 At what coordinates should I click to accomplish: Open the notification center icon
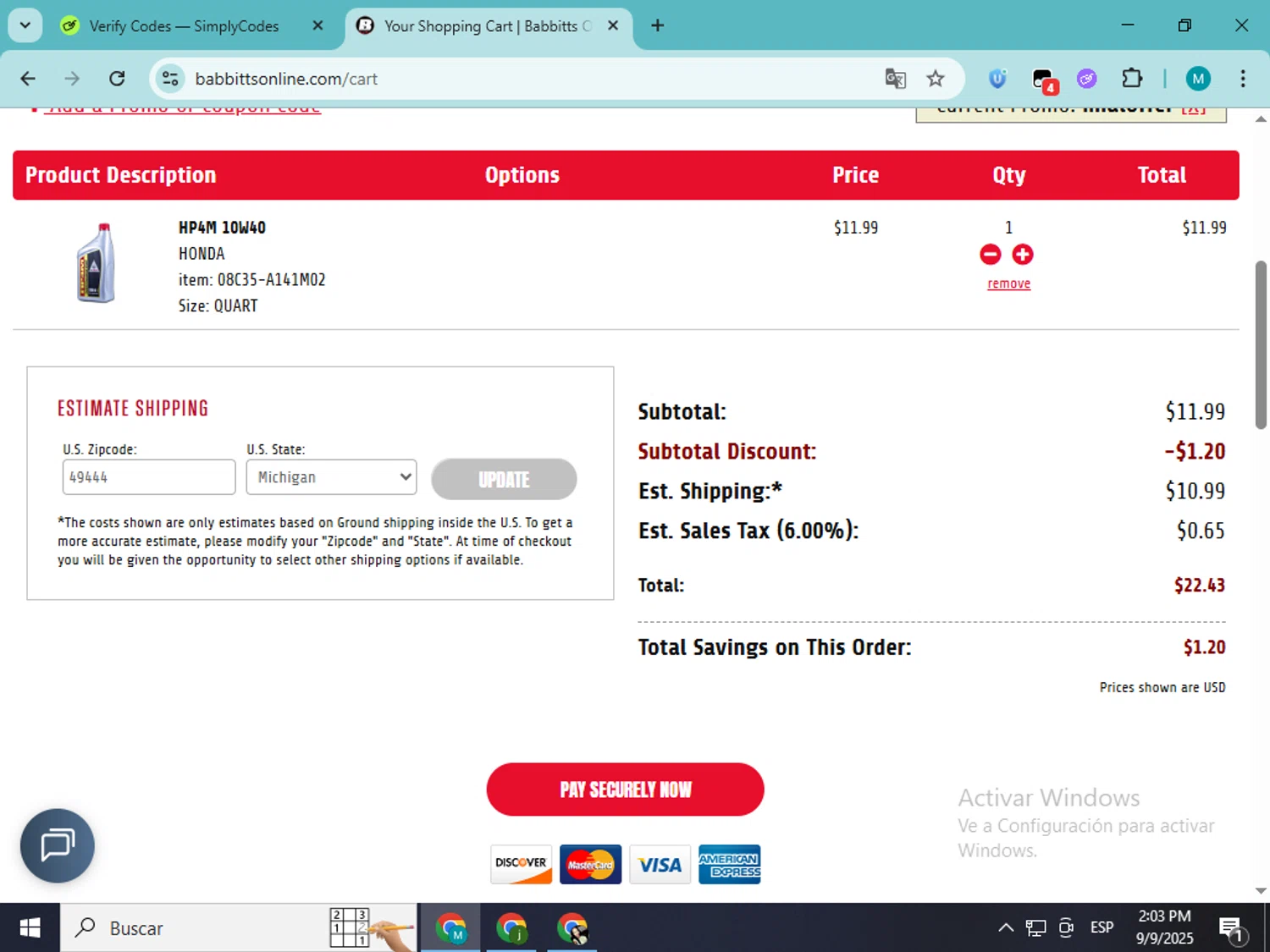point(1231,928)
